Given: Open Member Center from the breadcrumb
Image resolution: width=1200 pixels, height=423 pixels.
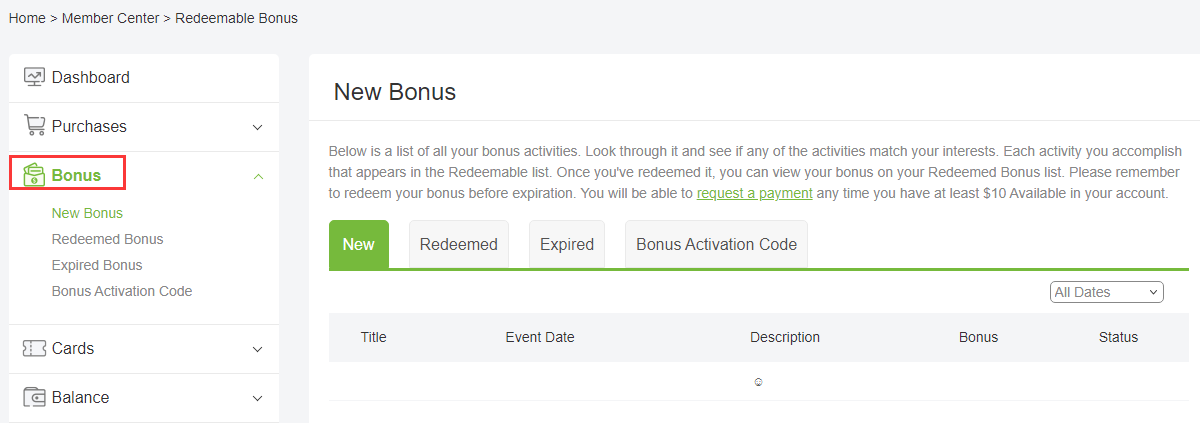Looking at the screenshot, I should pyautogui.click(x=110, y=18).
